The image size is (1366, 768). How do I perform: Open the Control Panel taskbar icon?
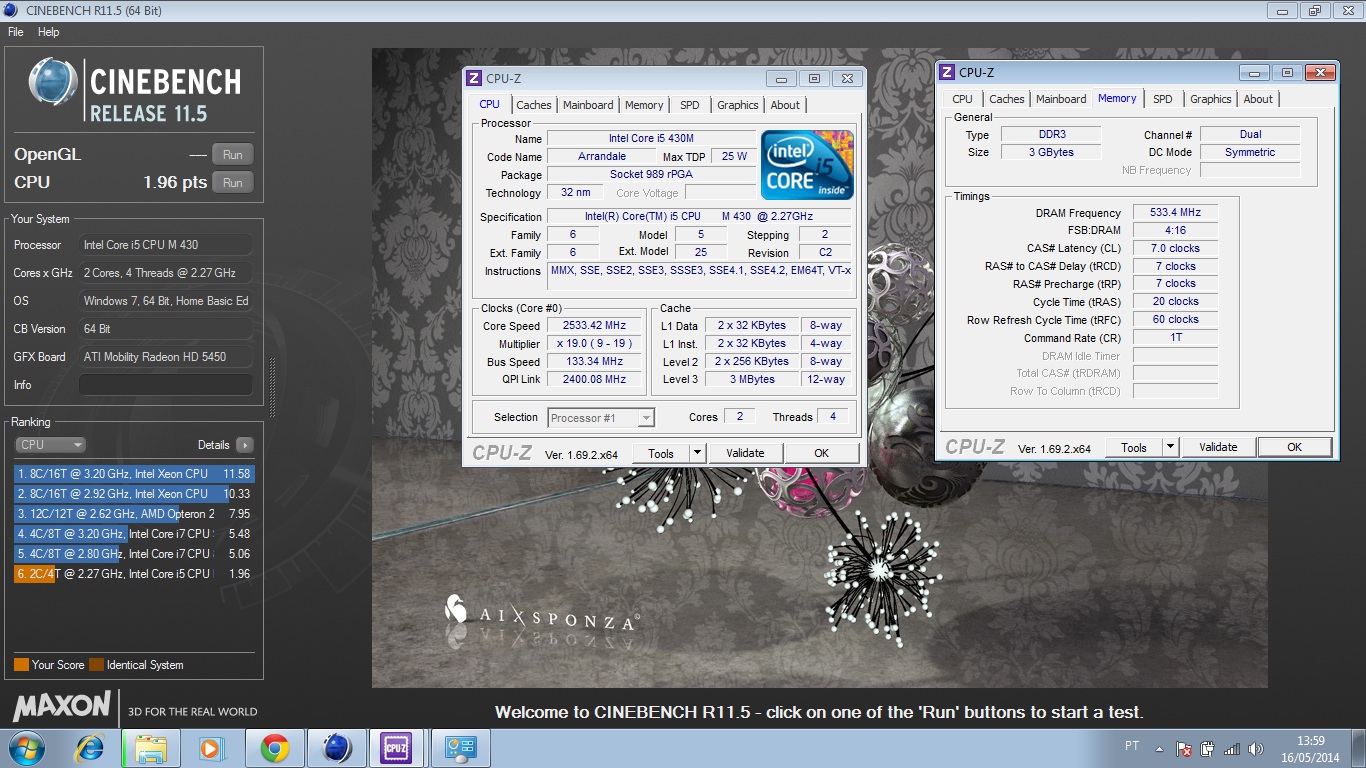461,748
